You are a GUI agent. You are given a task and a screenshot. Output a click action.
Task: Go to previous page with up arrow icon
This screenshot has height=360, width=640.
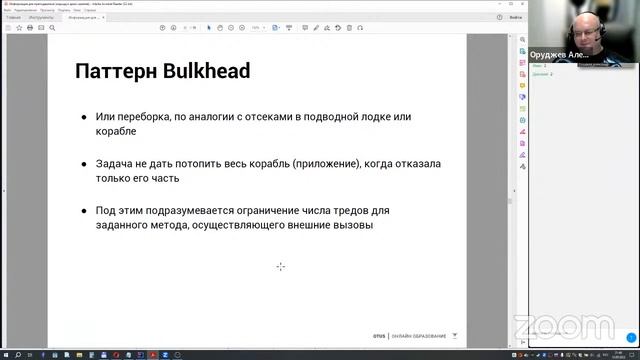click(x=162, y=28)
